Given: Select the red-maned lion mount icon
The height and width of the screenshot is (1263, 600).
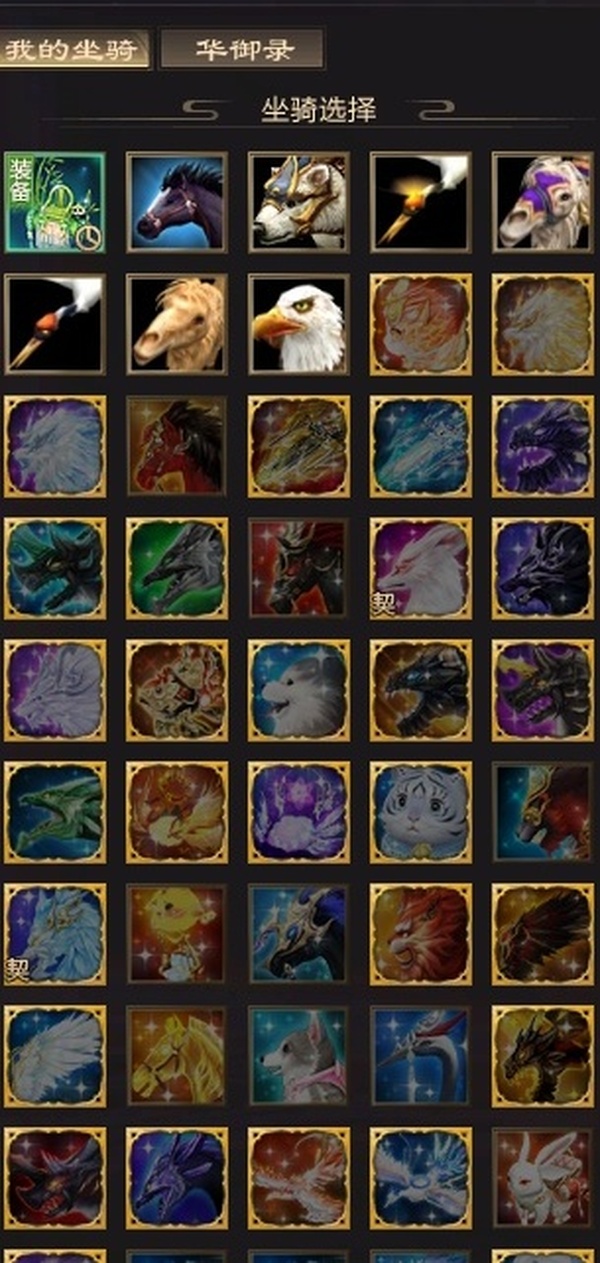Looking at the screenshot, I should [421, 934].
